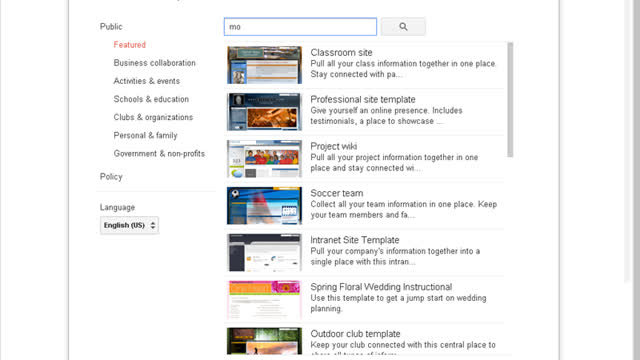
Task: Click 'Collect all your team information' description
Action: [403, 210]
